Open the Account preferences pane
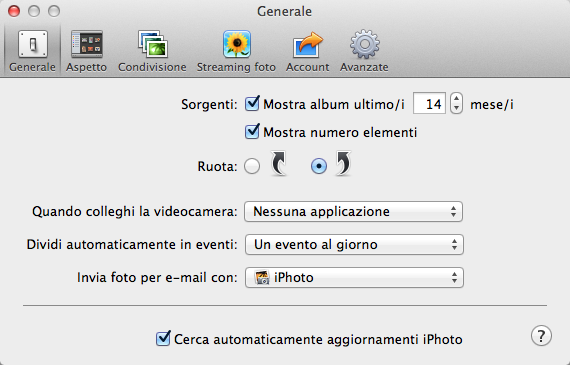The width and height of the screenshot is (570, 365). pyautogui.click(x=307, y=51)
